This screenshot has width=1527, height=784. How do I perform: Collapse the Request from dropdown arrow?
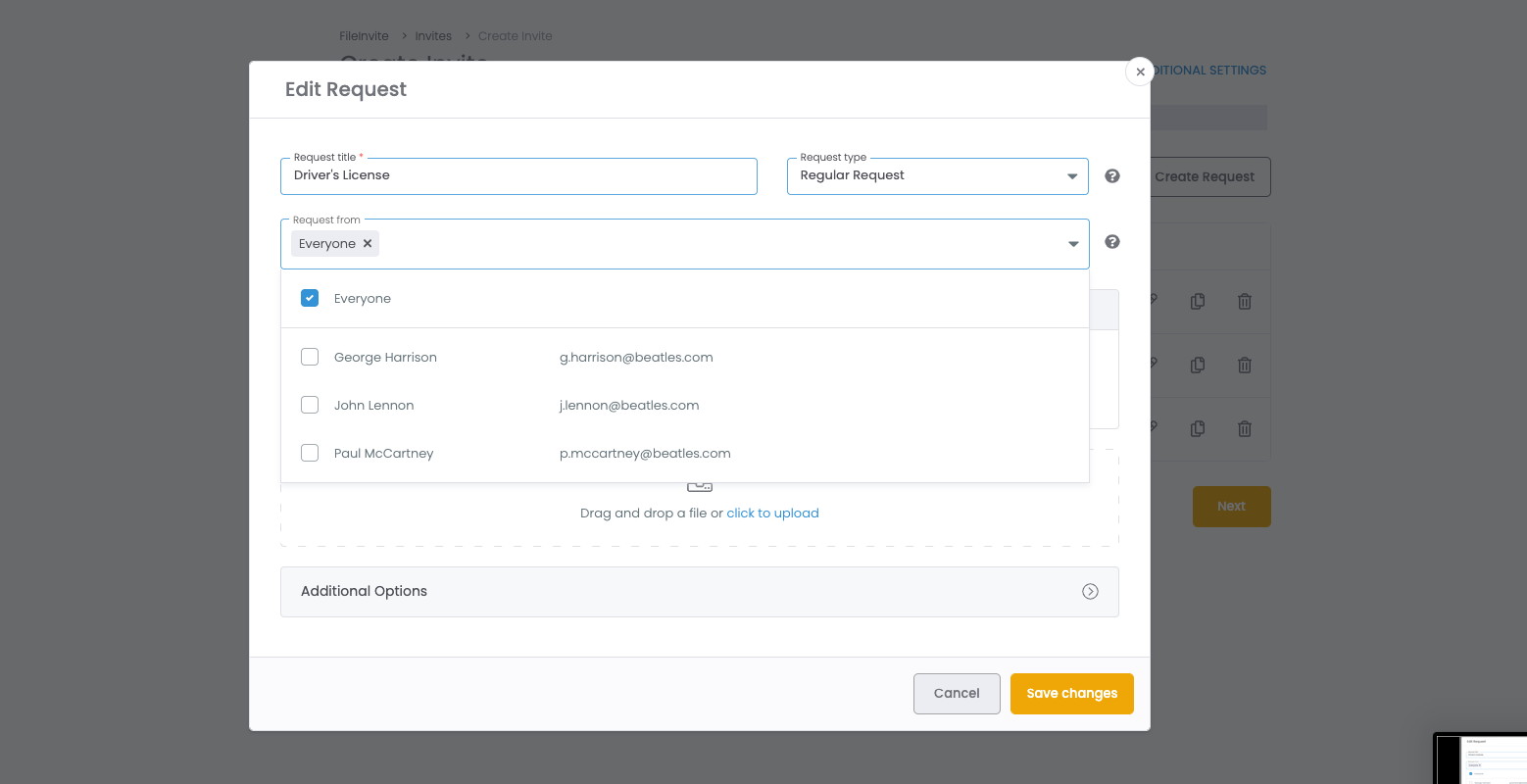click(1073, 243)
